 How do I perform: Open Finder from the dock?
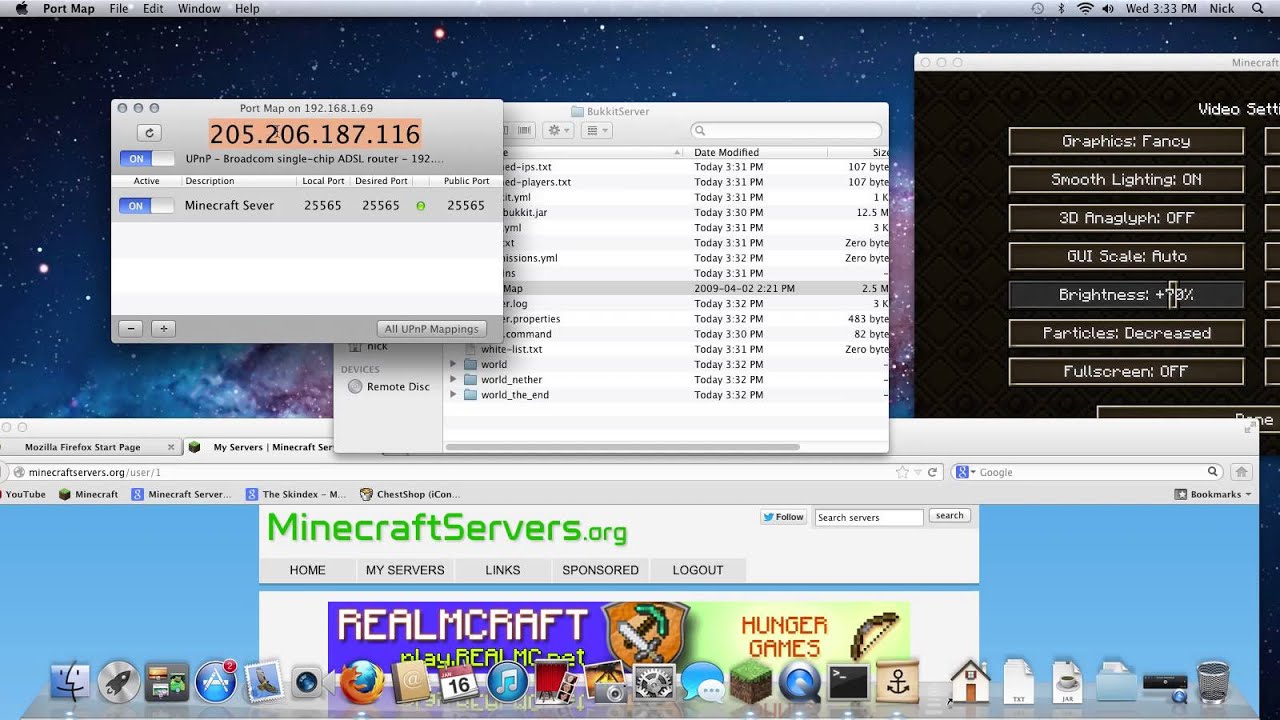click(70, 683)
